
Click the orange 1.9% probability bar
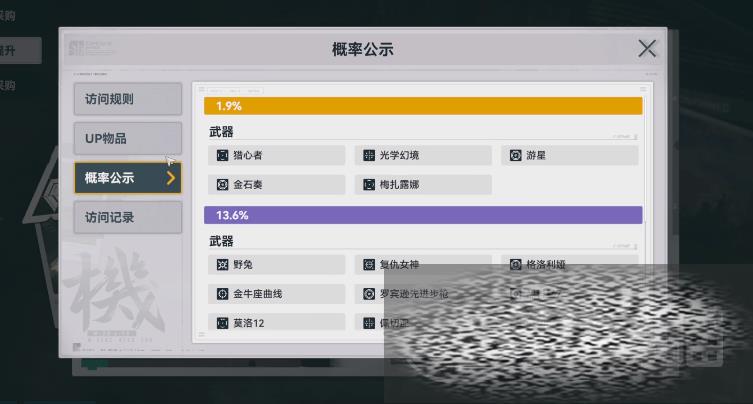pyautogui.click(x=423, y=106)
